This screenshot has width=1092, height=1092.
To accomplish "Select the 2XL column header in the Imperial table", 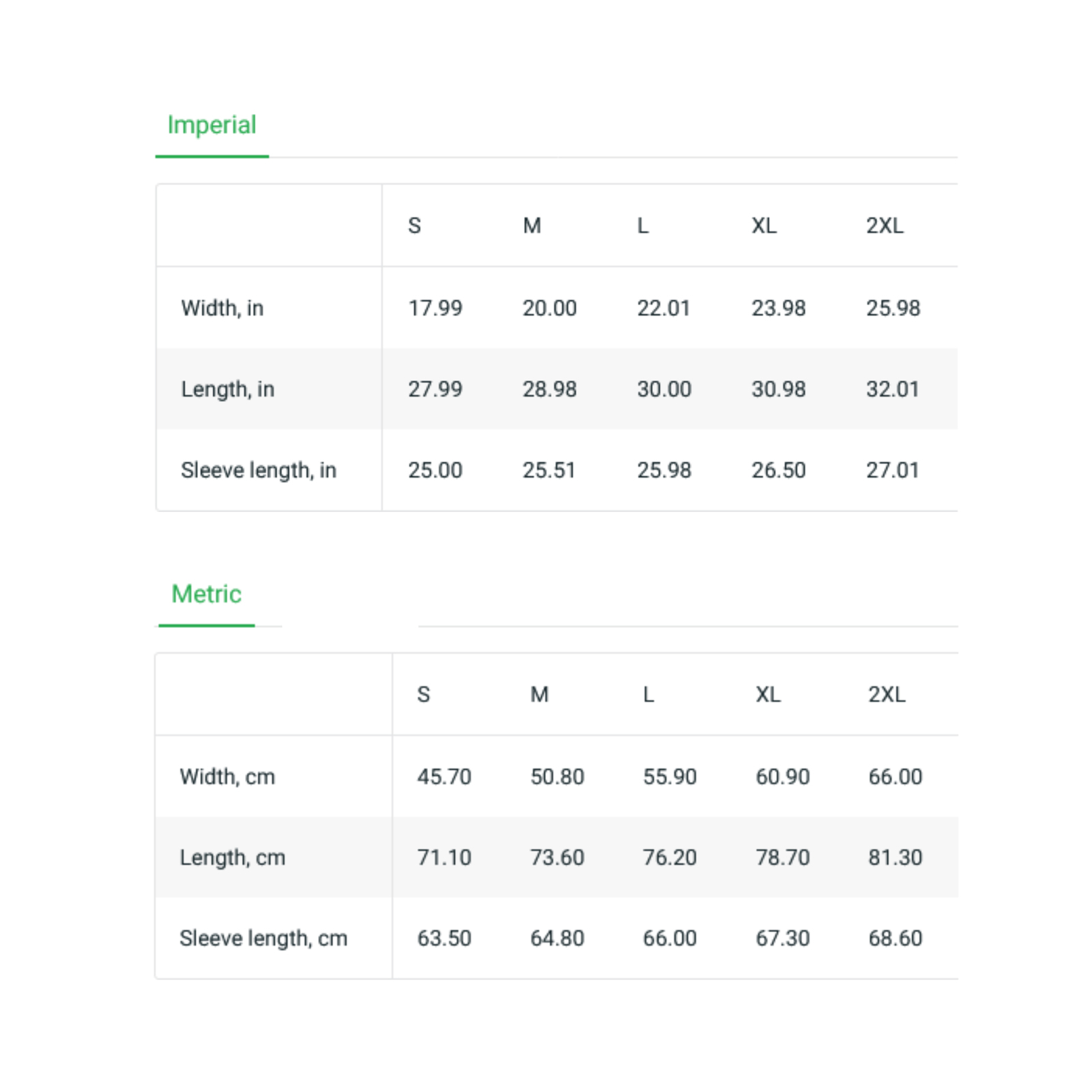I will pyautogui.click(x=885, y=225).
